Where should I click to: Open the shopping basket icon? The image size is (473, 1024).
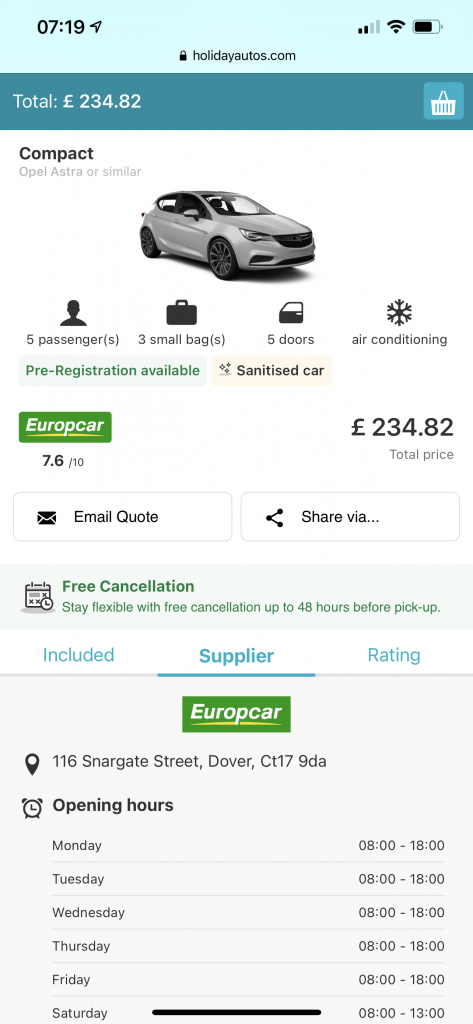pyautogui.click(x=443, y=101)
